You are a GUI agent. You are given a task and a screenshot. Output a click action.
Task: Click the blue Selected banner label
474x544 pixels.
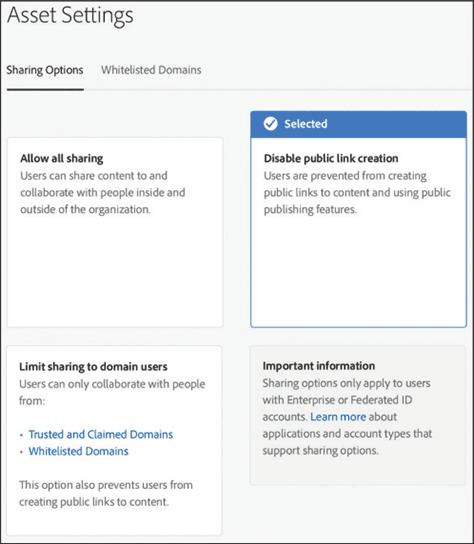306,124
